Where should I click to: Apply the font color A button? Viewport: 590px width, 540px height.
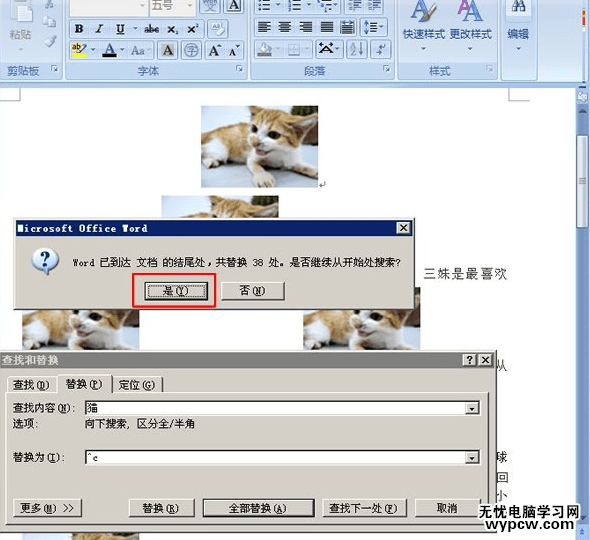click(109, 50)
